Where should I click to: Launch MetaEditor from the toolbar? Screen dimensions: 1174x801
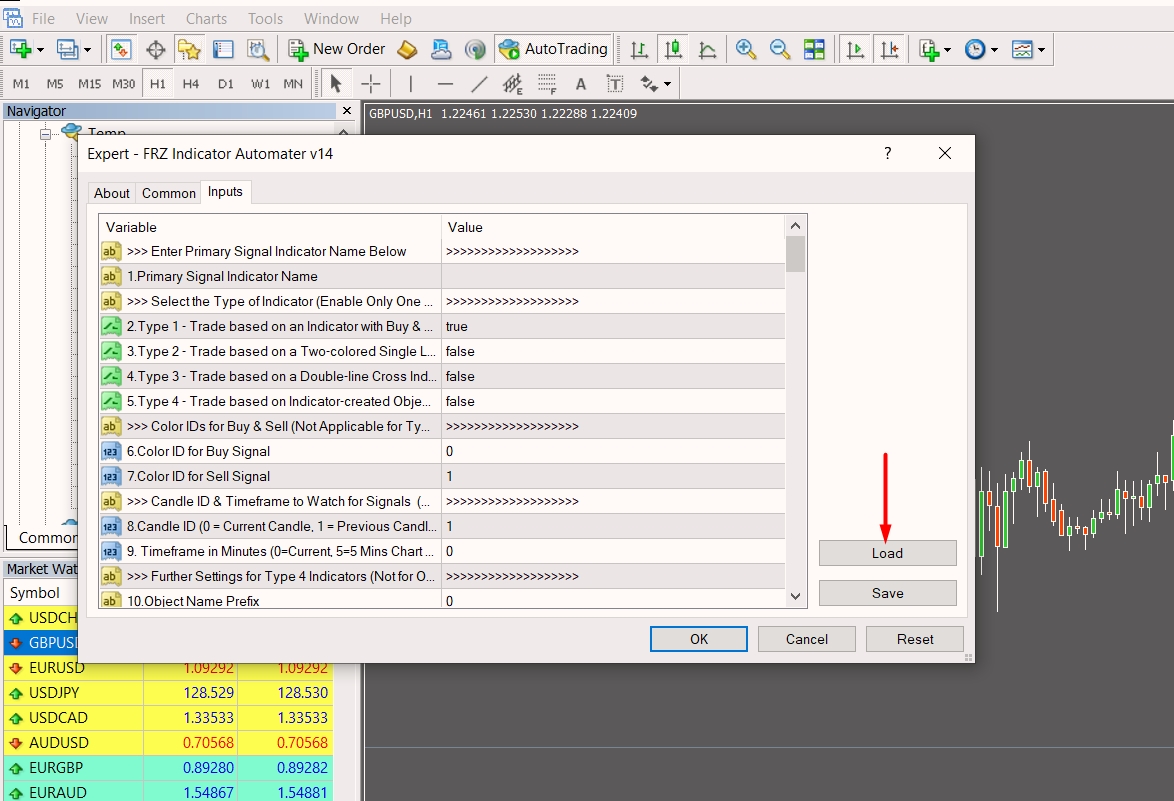407,49
